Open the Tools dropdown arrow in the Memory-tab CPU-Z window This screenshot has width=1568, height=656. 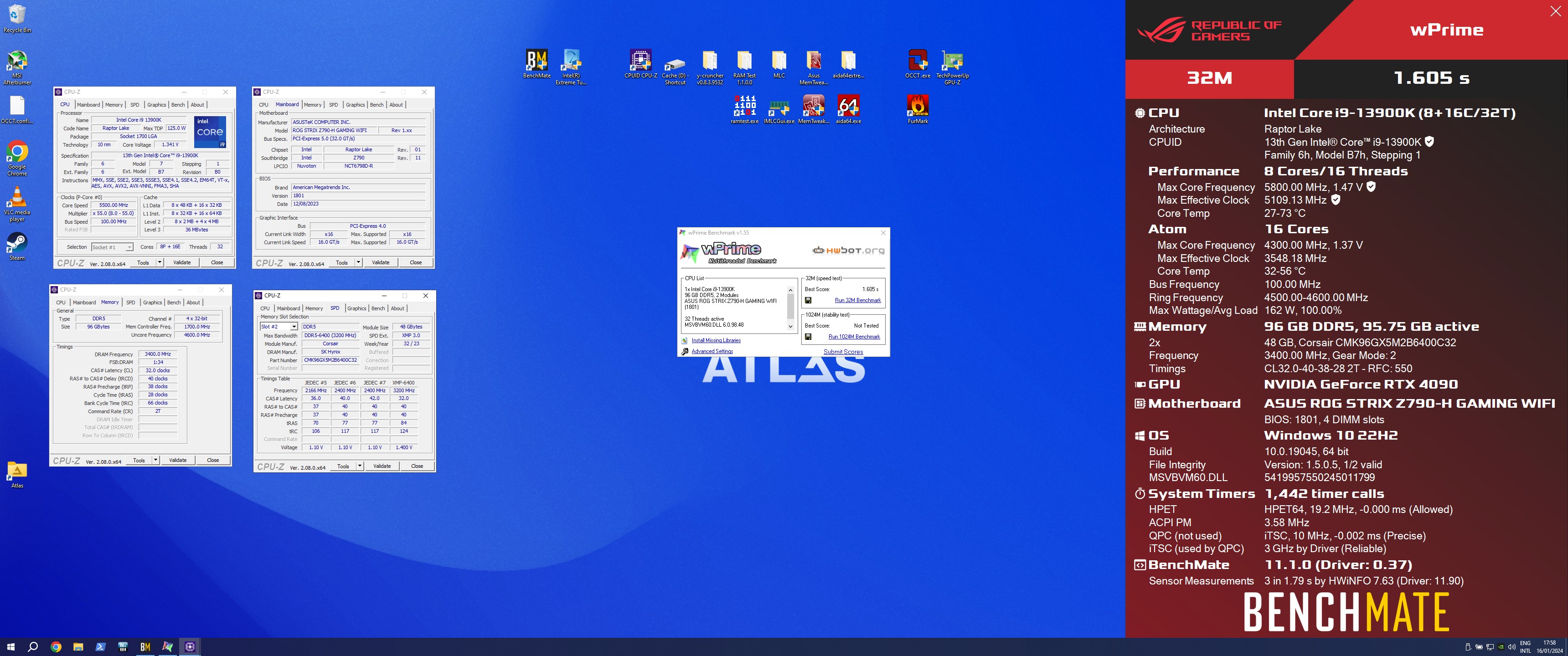pos(156,460)
